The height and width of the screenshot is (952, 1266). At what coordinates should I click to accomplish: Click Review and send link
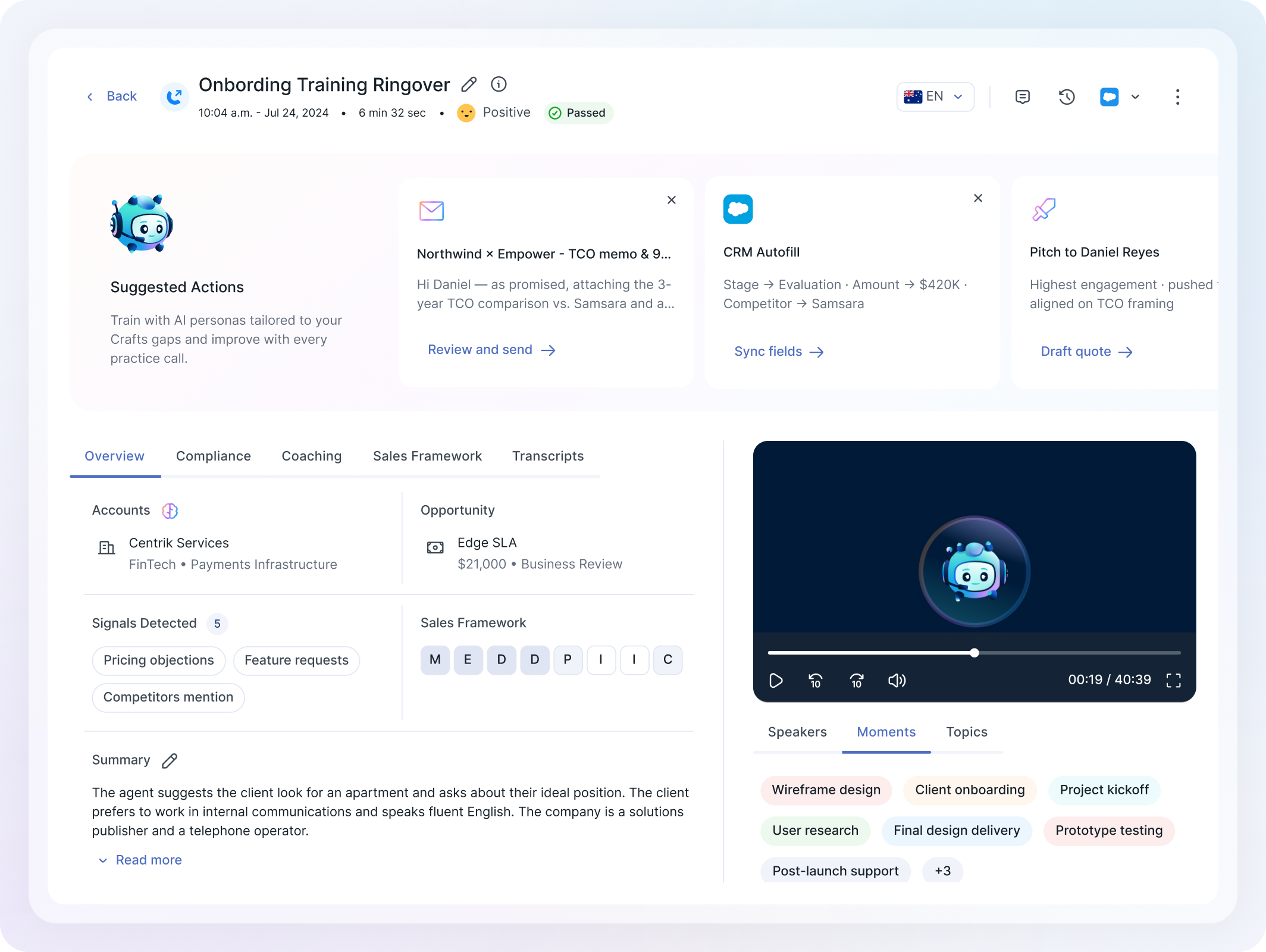(x=491, y=350)
